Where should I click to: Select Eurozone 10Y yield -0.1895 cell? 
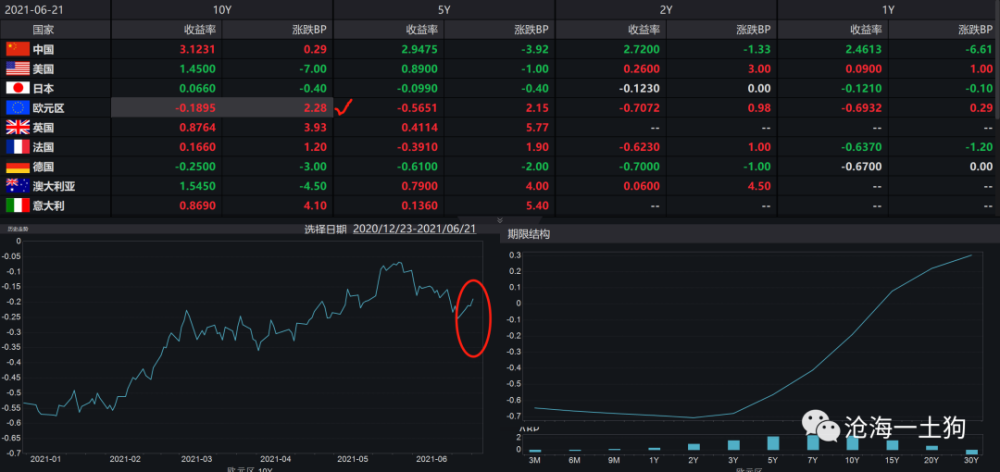tap(166, 108)
